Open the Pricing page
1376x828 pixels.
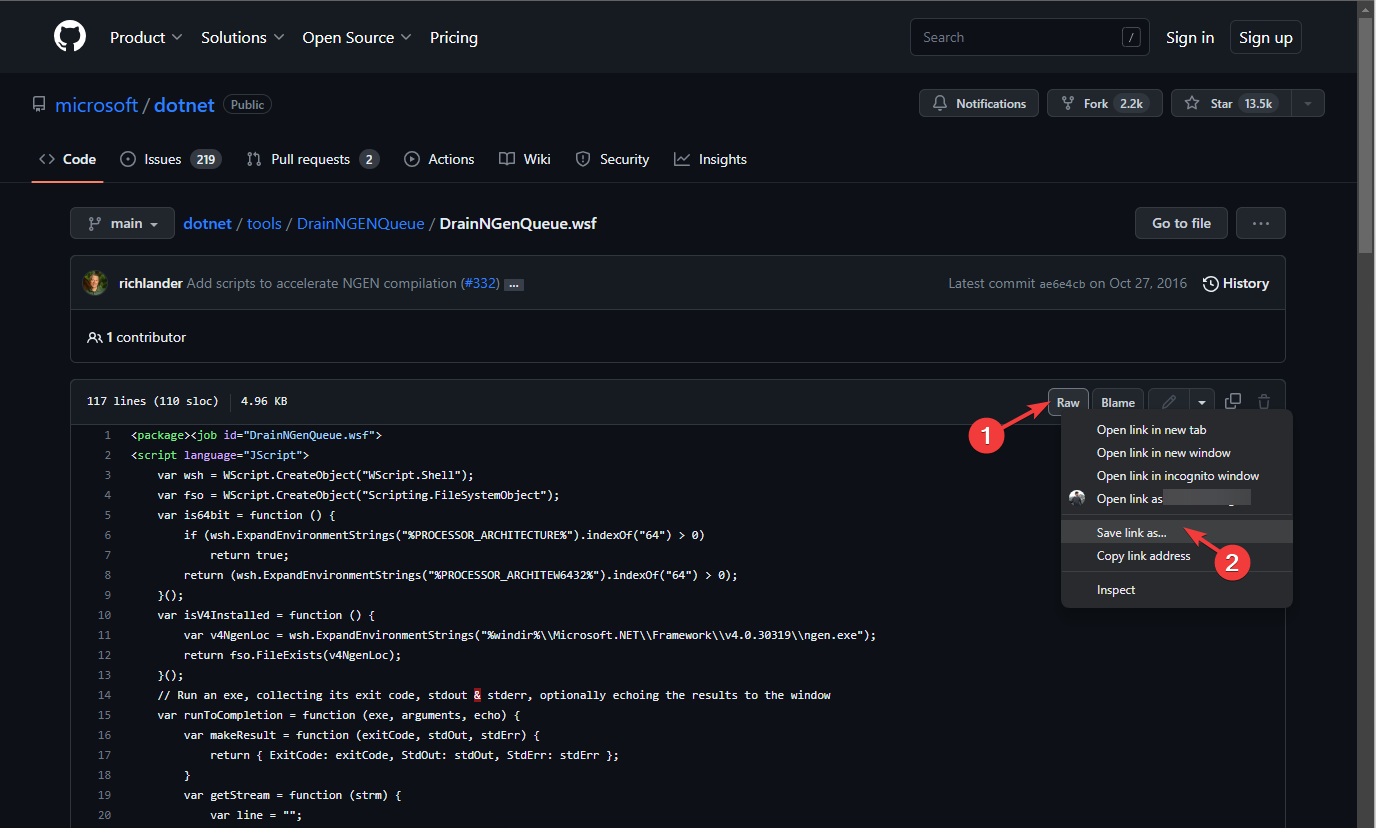pos(454,37)
